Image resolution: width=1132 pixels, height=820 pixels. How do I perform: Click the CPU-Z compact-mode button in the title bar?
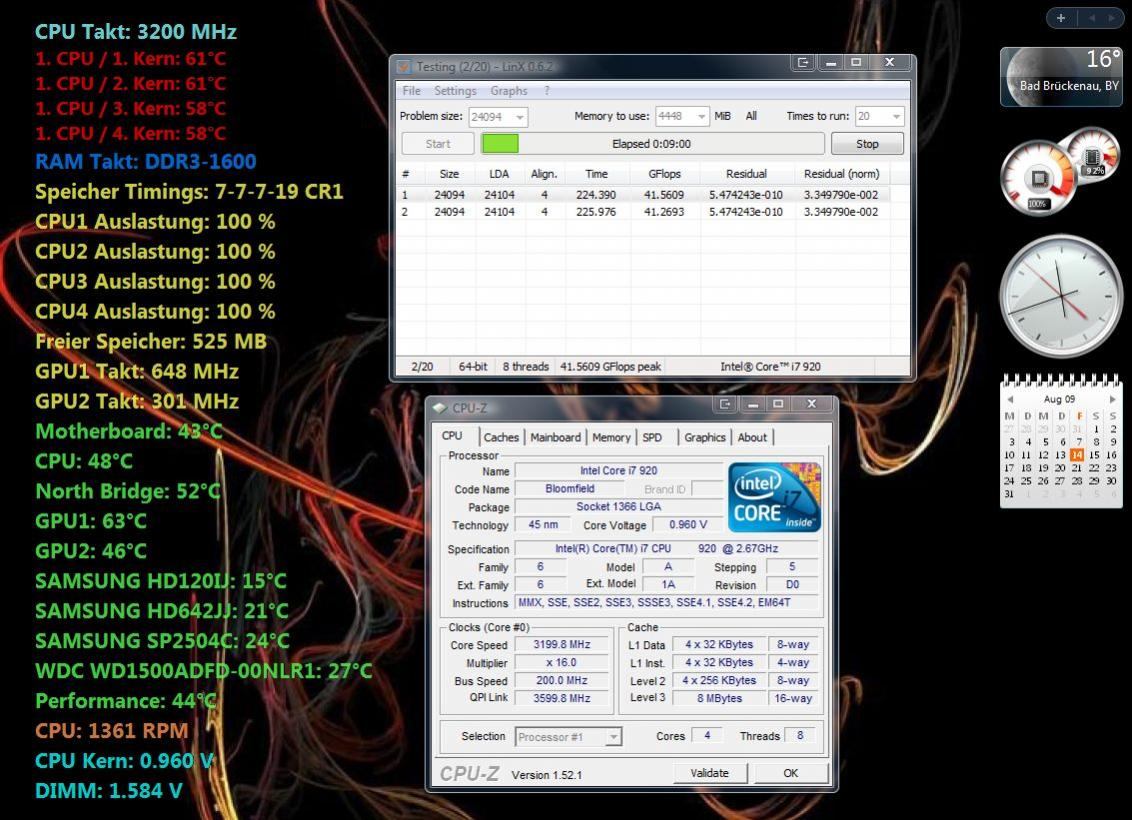click(x=725, y=404)
